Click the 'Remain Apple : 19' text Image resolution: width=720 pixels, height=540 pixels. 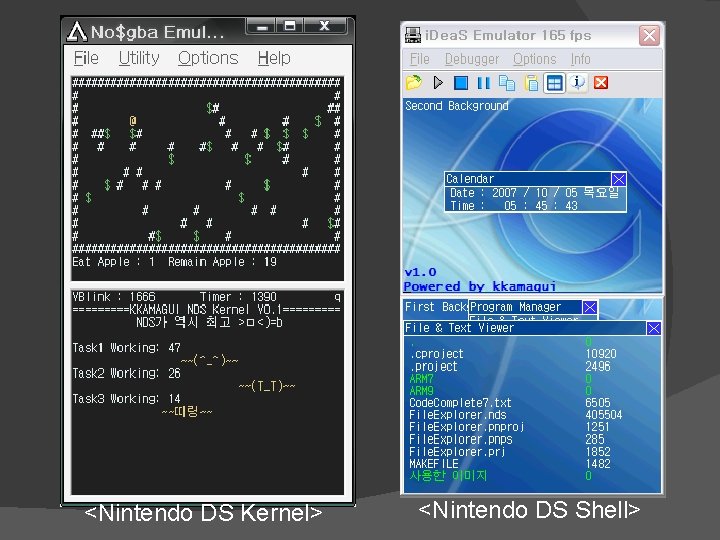pyautogui.click(x=222, y=262)
